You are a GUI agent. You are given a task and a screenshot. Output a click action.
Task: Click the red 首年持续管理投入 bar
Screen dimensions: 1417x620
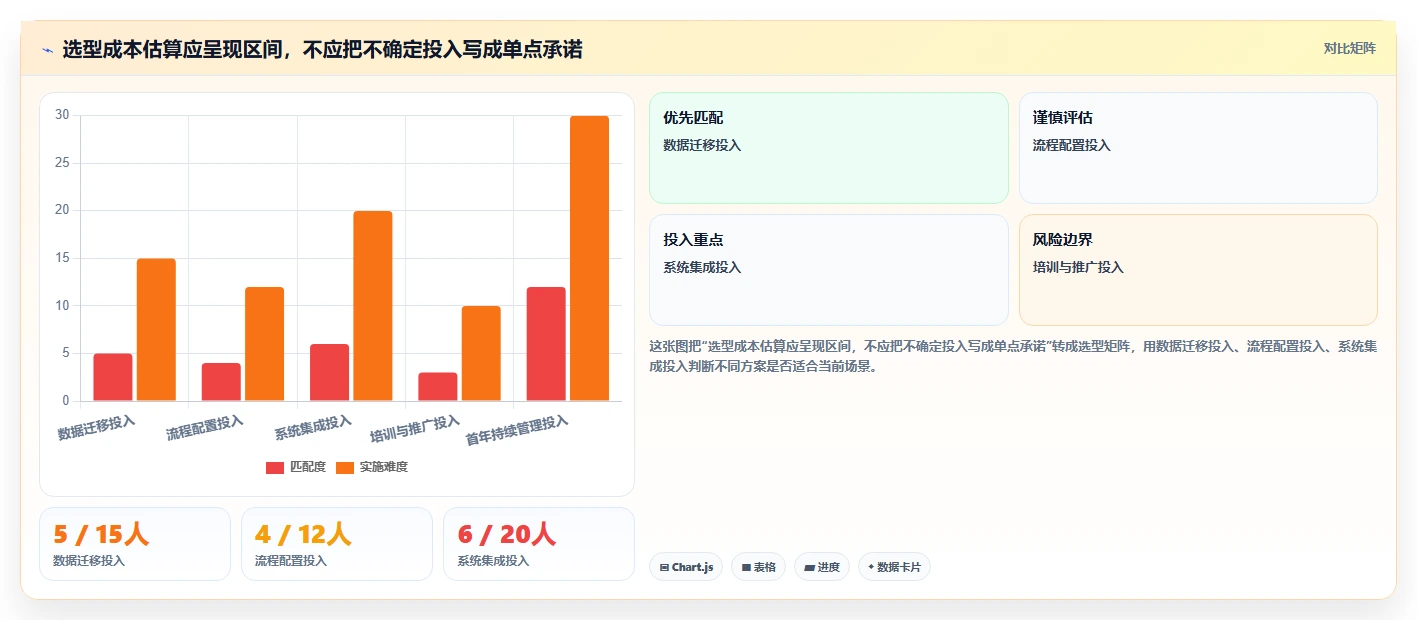coord(546,344)
